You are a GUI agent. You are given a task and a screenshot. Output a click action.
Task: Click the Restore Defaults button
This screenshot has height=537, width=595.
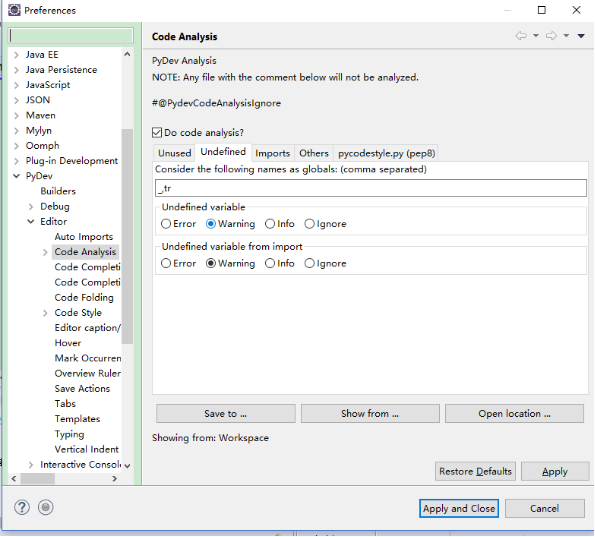(x=475, y=471)
